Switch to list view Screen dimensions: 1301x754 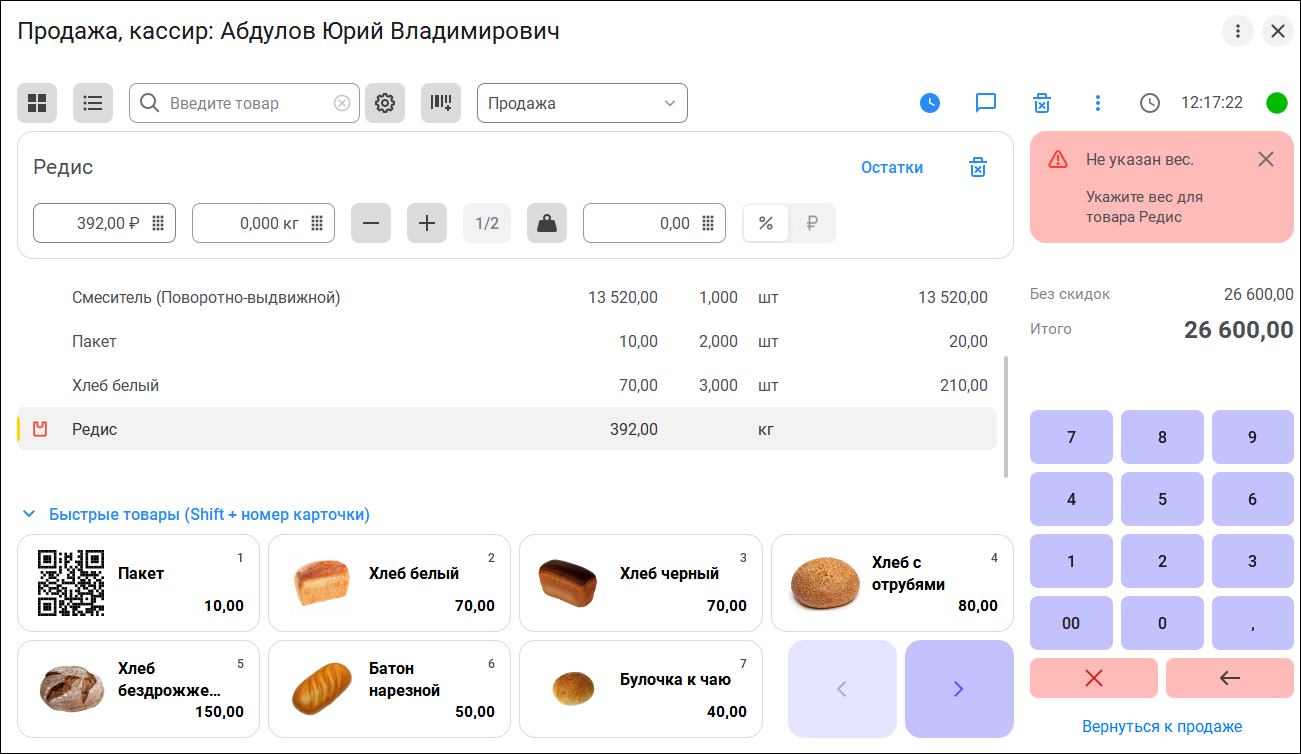[x=93, y=103]
